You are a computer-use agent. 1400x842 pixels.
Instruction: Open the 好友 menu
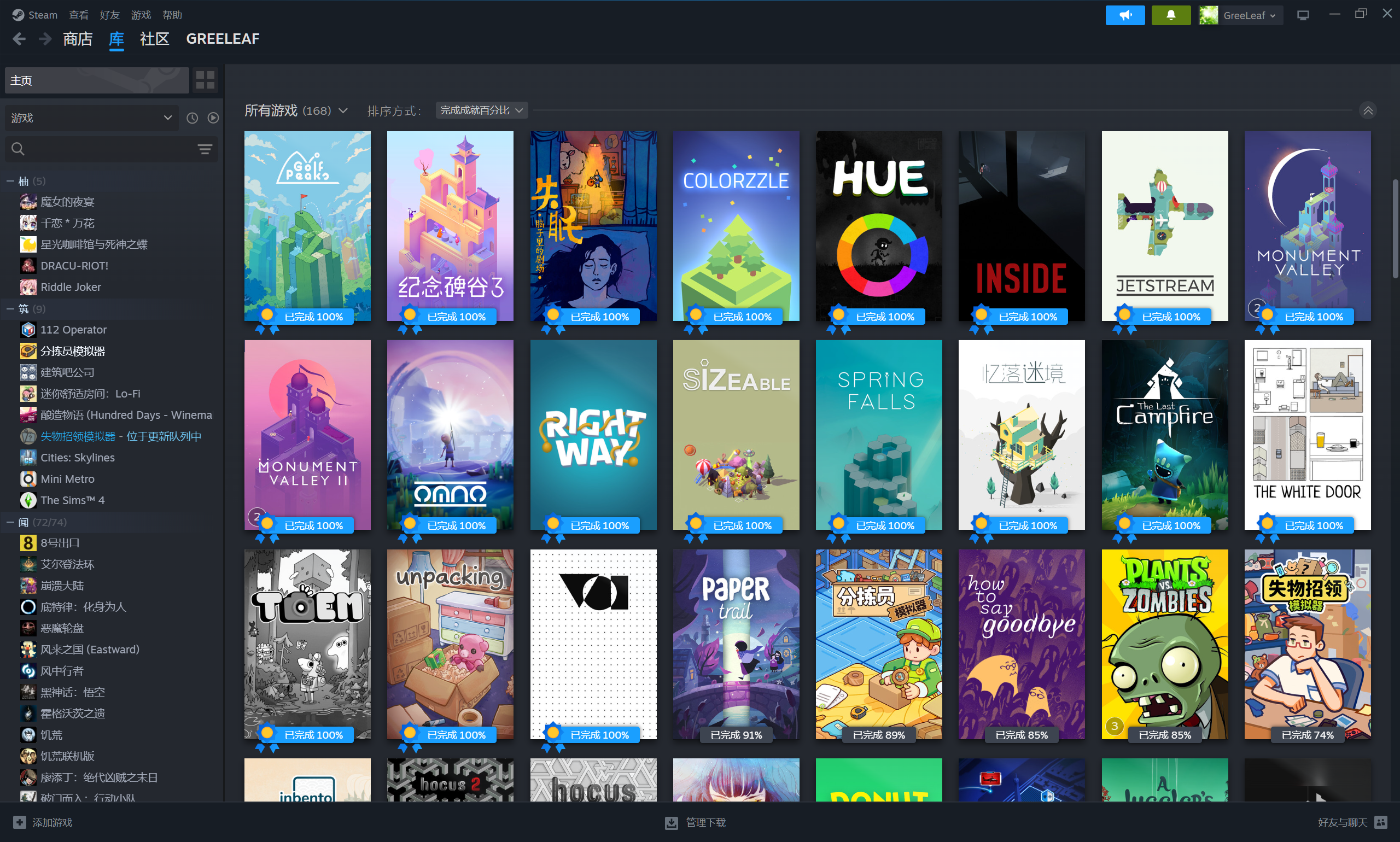point(109,15)
